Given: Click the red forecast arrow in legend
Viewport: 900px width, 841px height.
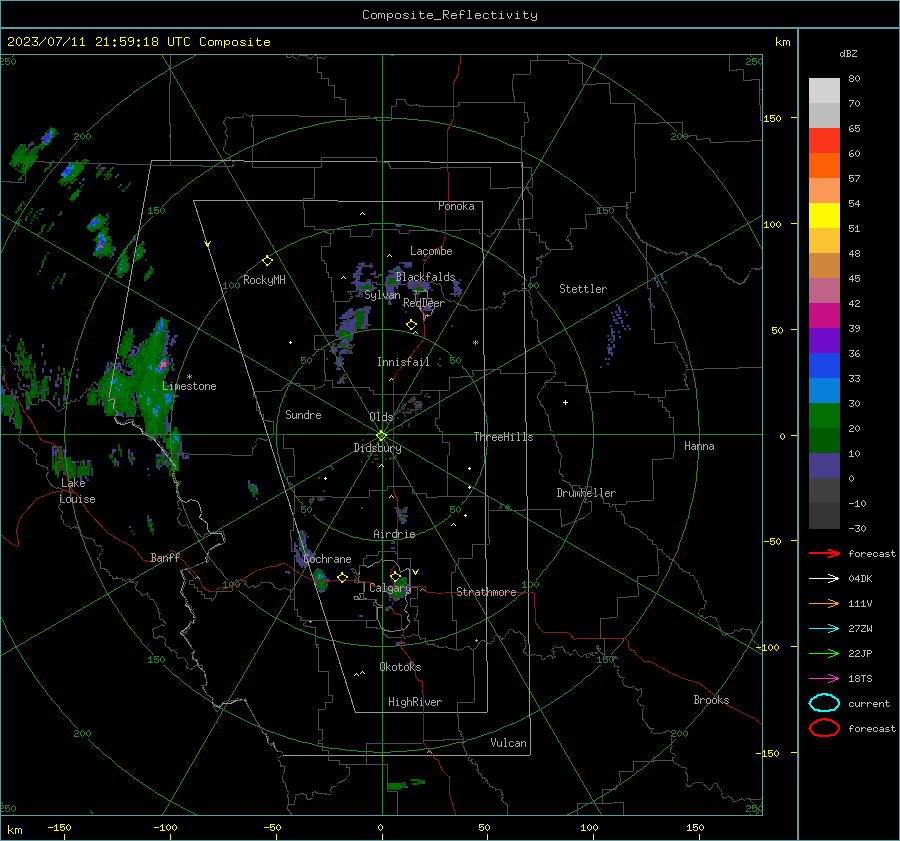Looking at the screenshot, I should [x=824, y=553].
